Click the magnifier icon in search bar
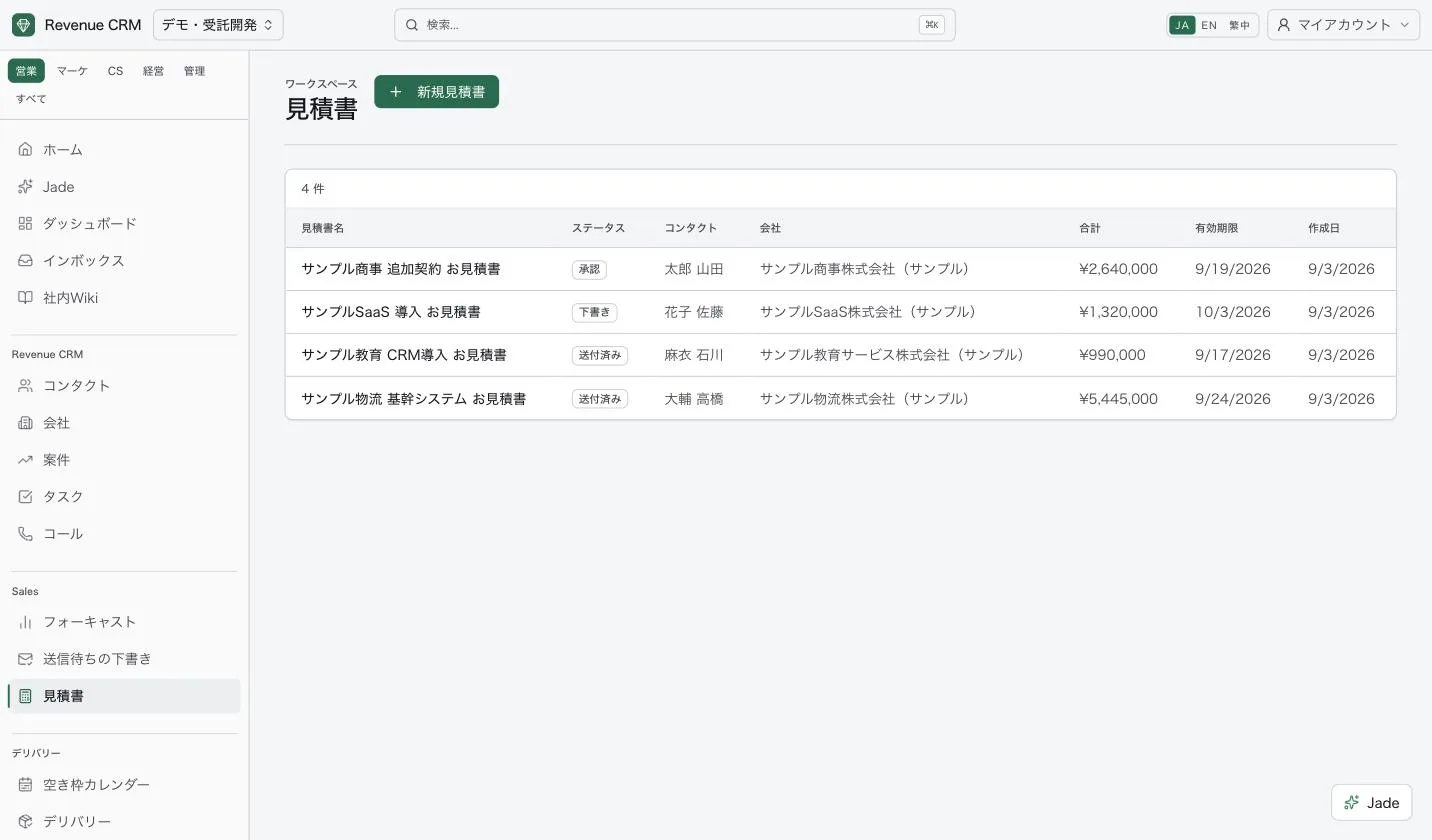 point(412,25)
